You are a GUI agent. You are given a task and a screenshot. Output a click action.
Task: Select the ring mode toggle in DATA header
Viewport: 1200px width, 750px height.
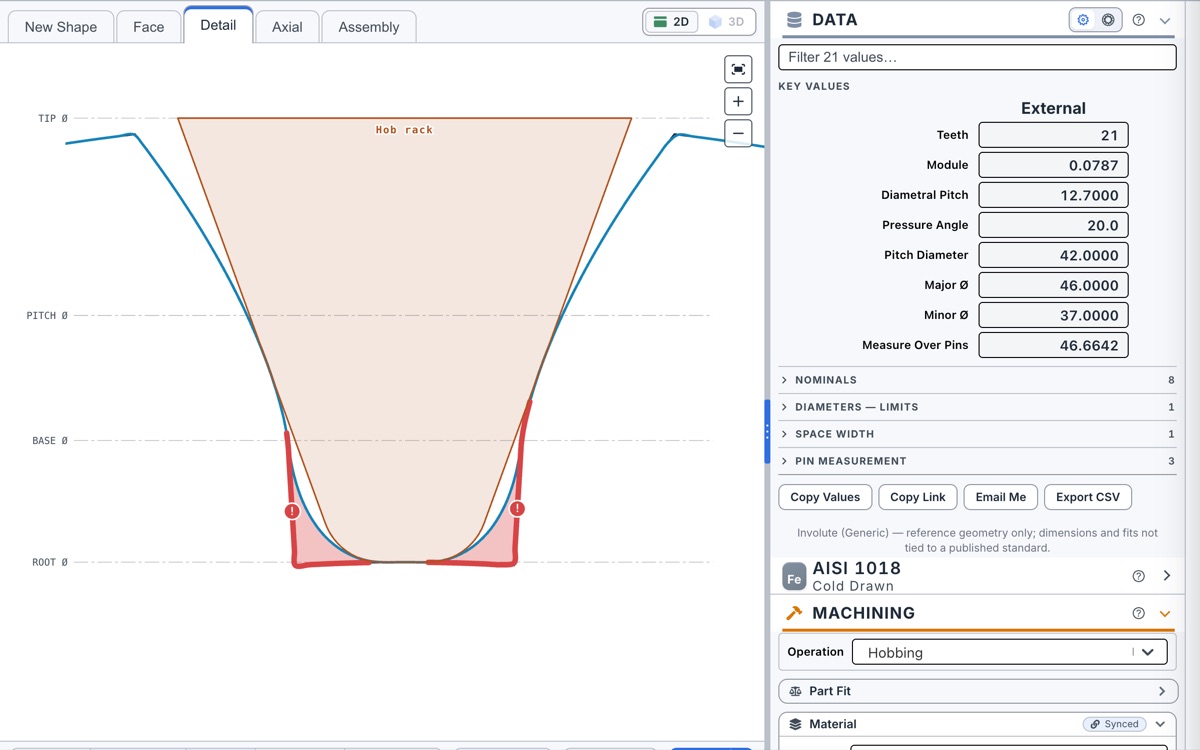(1108, 20)
